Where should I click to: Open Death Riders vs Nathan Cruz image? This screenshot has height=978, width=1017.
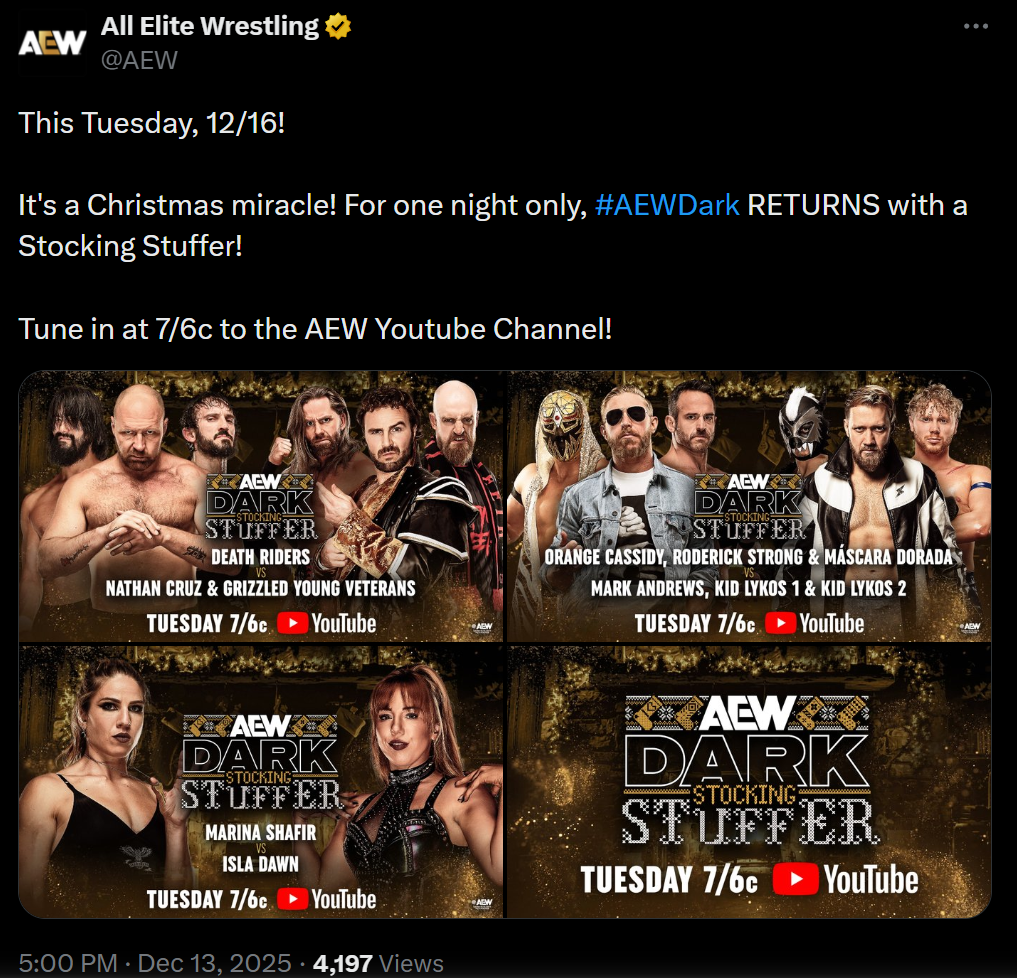(x=261, y=507)
